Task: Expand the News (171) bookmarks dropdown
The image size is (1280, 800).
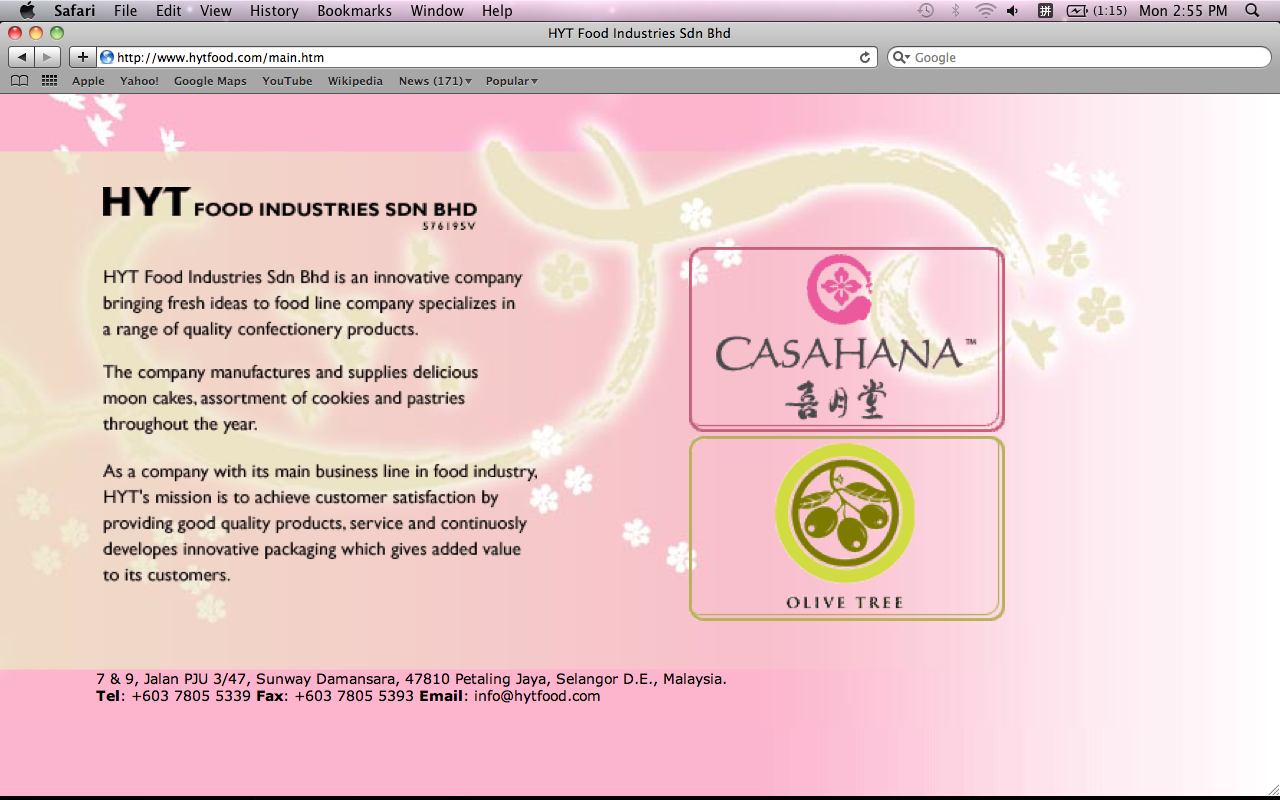Action: (x=435, y=81)
